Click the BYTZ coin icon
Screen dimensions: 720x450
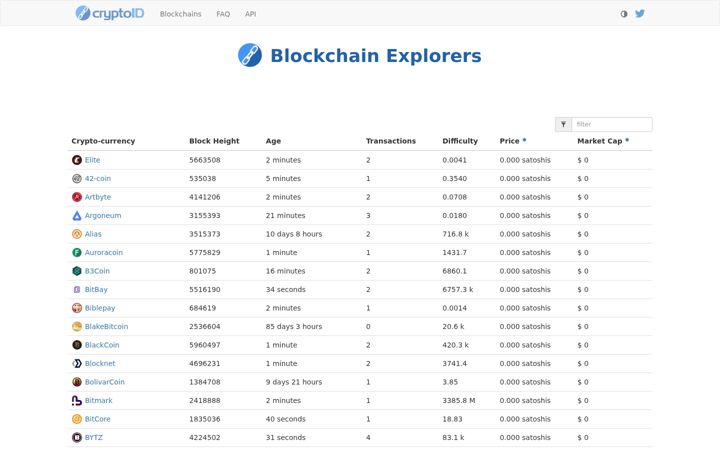point(77,437)
